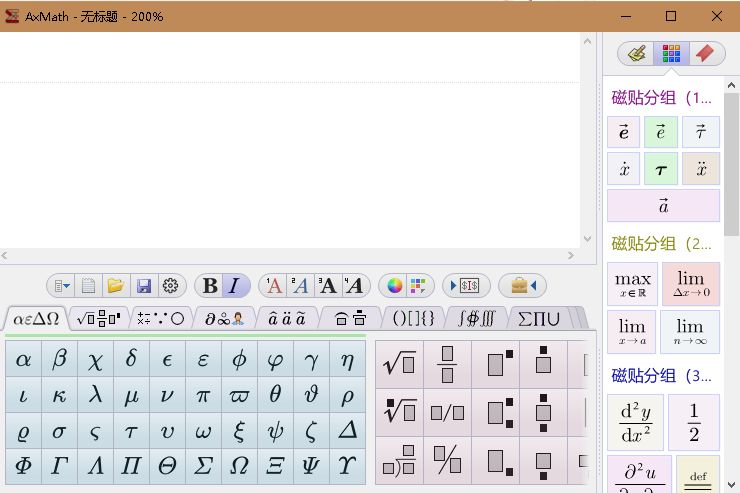740x493 pixels.
Task: Insert the vertical fraction template
Action: [x=447, y=364]
